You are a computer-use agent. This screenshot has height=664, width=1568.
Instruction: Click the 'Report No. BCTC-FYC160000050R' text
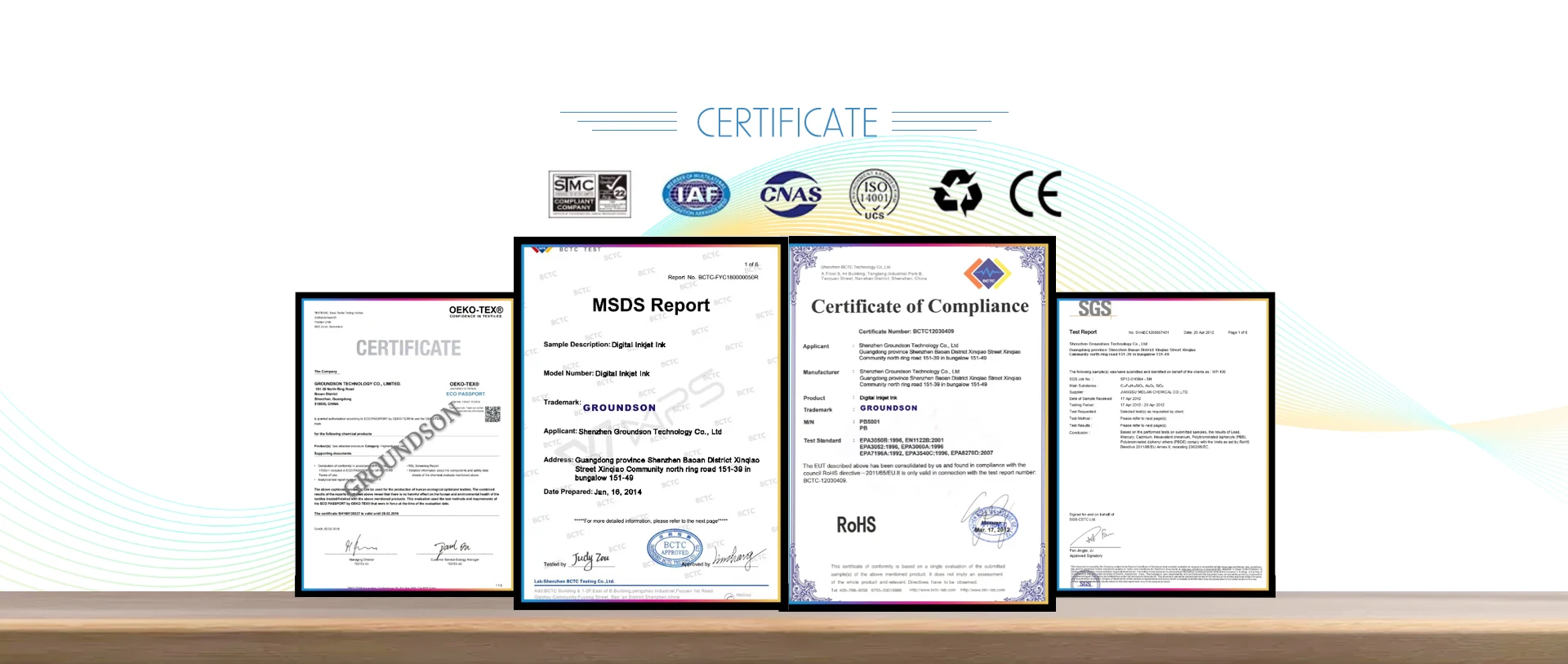point(713,278)
